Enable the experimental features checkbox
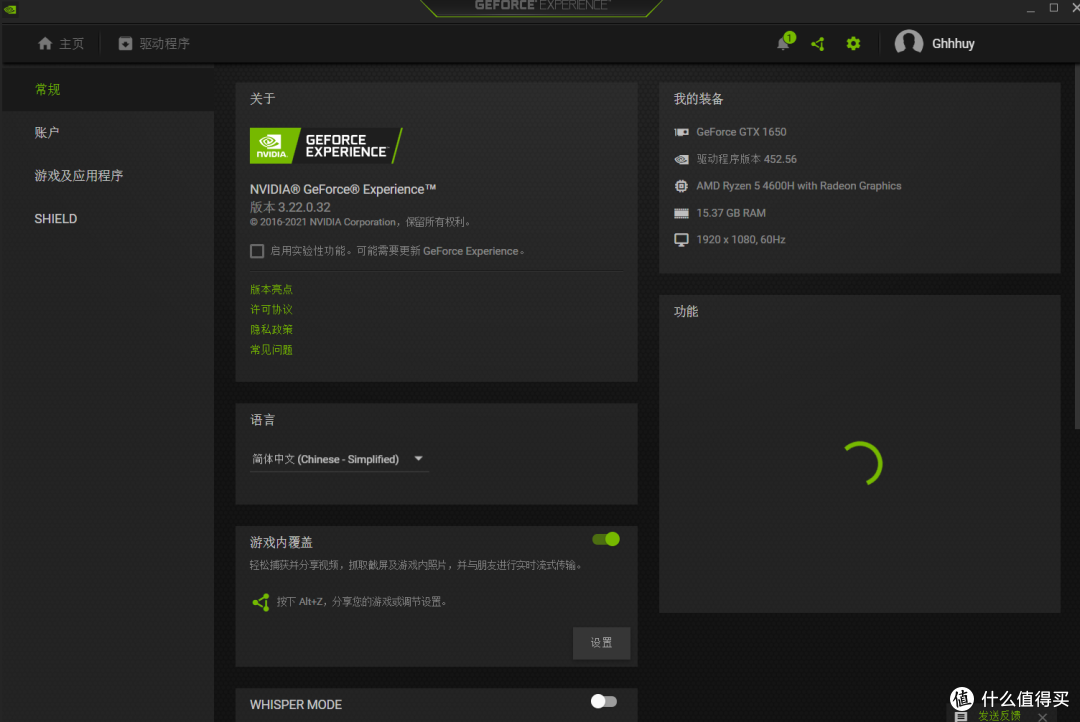This screenshot has height=722, width=1080. coord(257,251)
